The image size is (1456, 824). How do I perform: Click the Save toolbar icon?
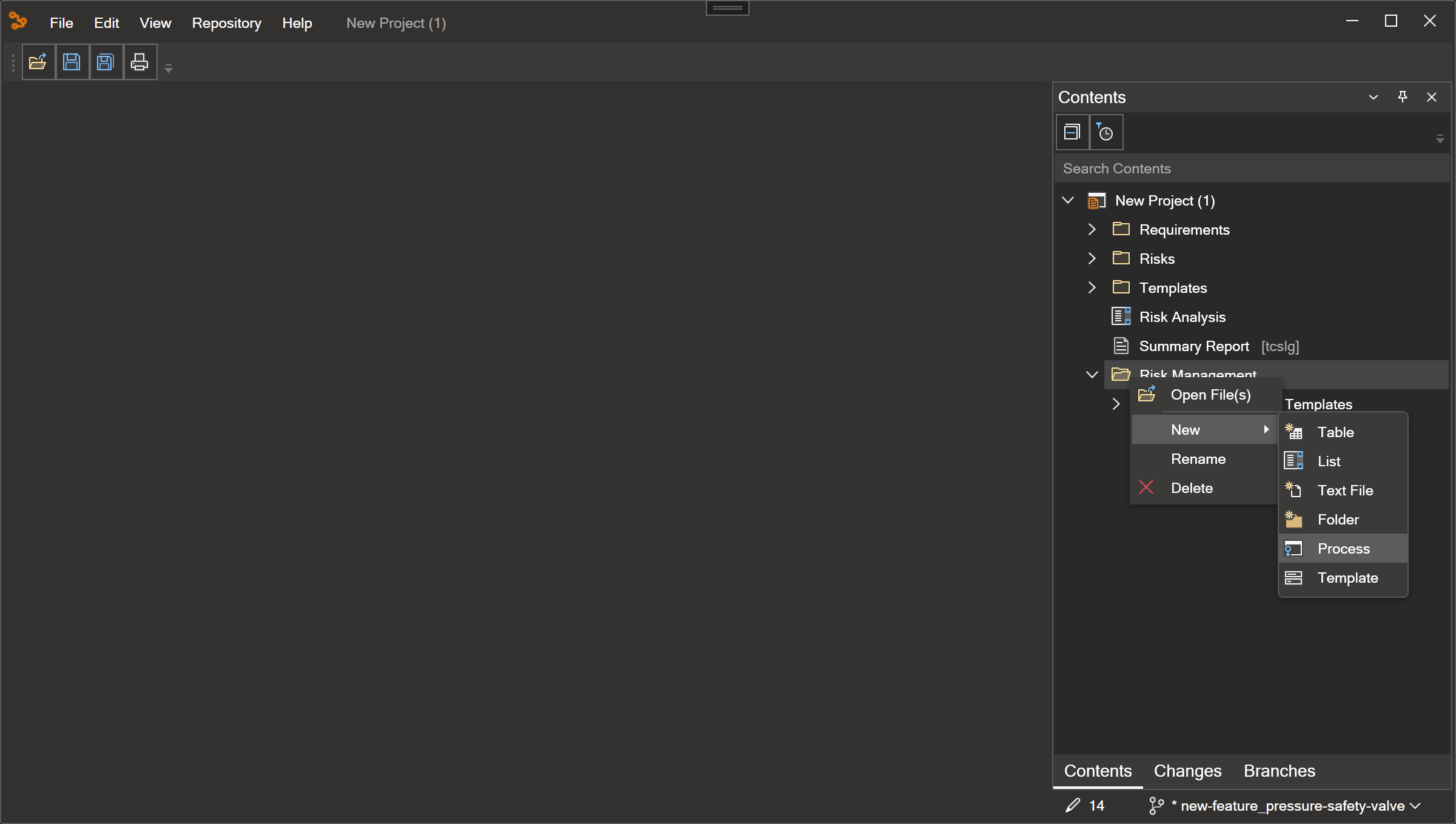[72, 62]
